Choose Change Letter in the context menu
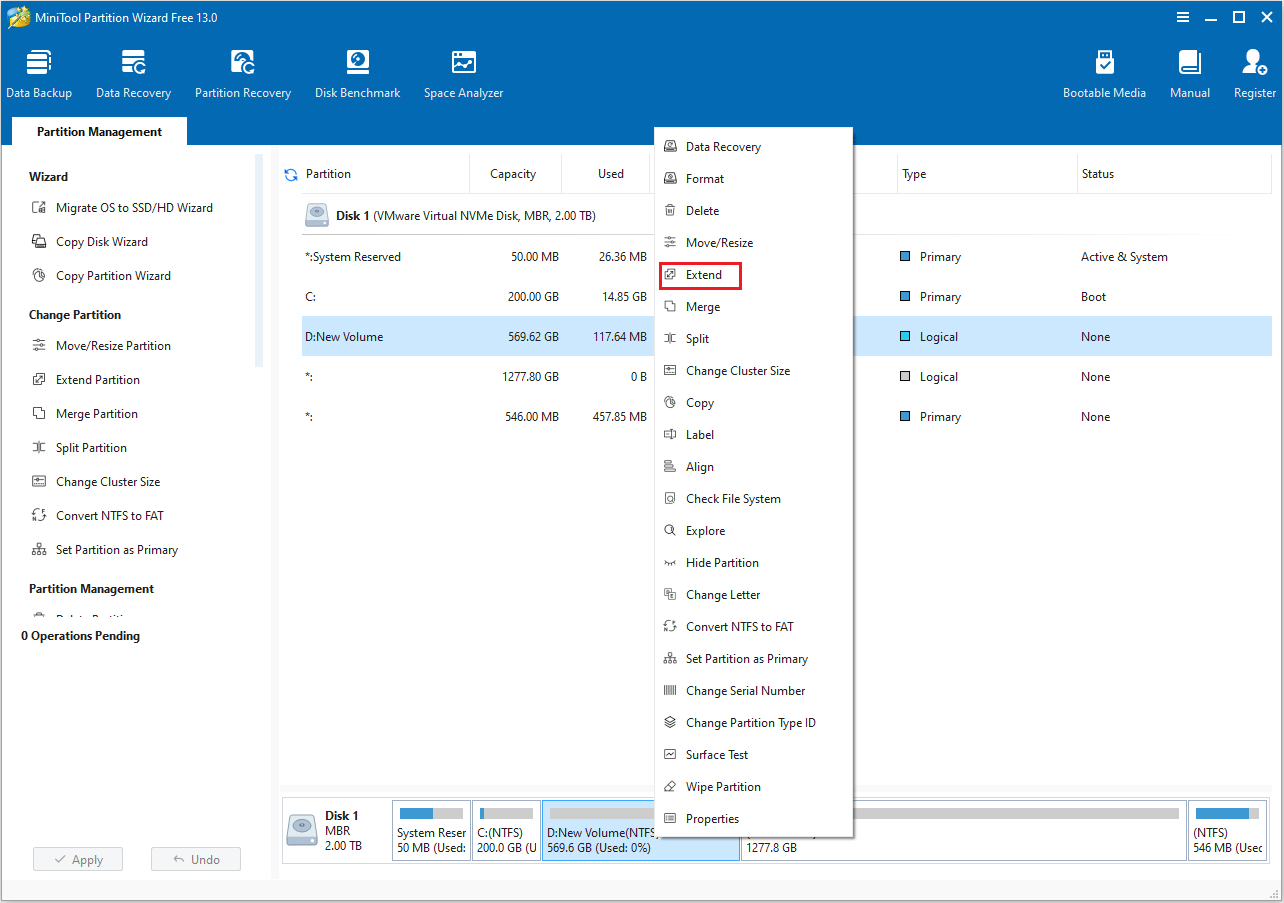The width and height of the screenshot is (1284, 903). [753, 595]
